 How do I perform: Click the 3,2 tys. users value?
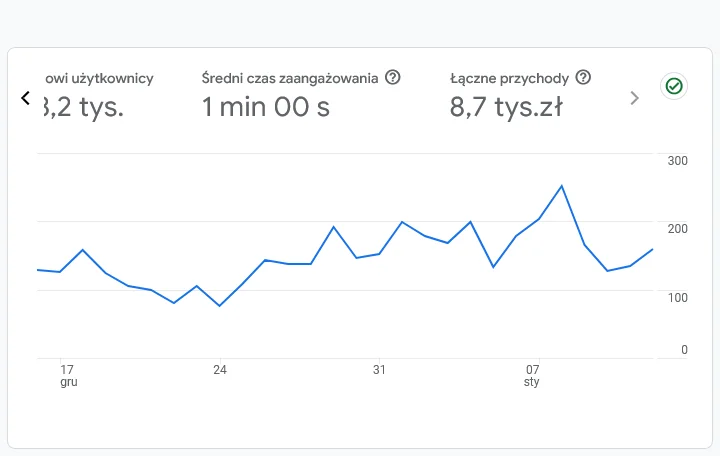coord(82,107)
